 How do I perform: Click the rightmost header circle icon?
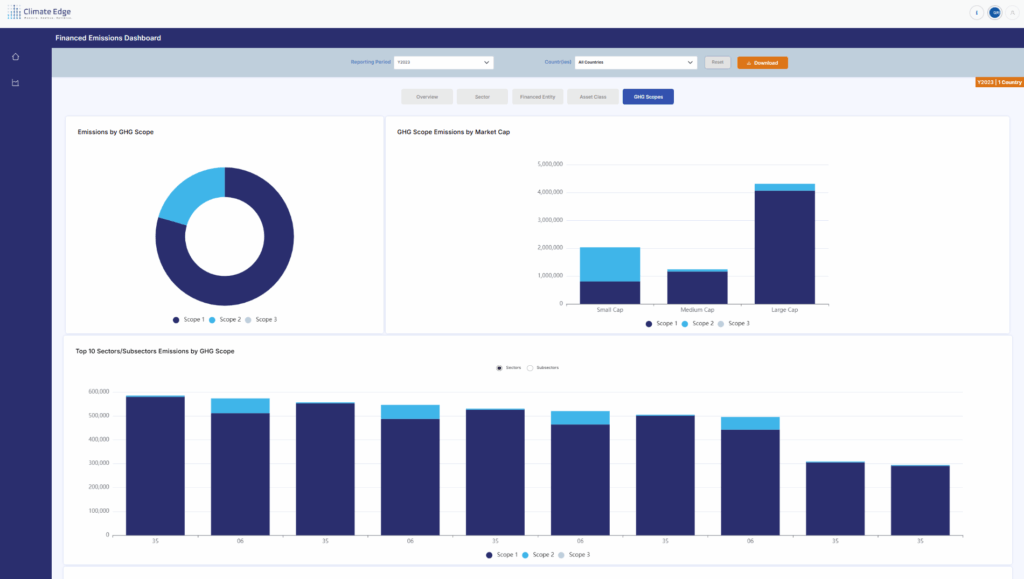pyautogui.click(x=1012, y=13)
